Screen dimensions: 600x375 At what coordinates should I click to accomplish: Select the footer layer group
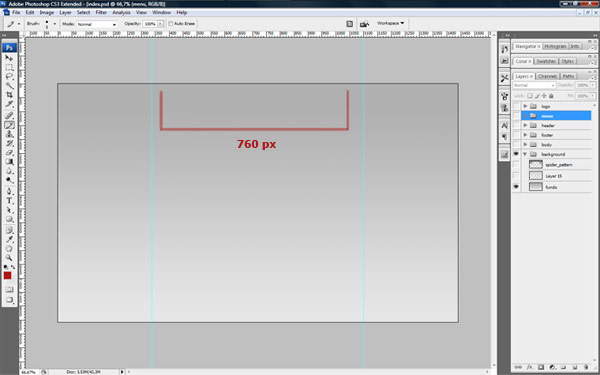(556, 135)
